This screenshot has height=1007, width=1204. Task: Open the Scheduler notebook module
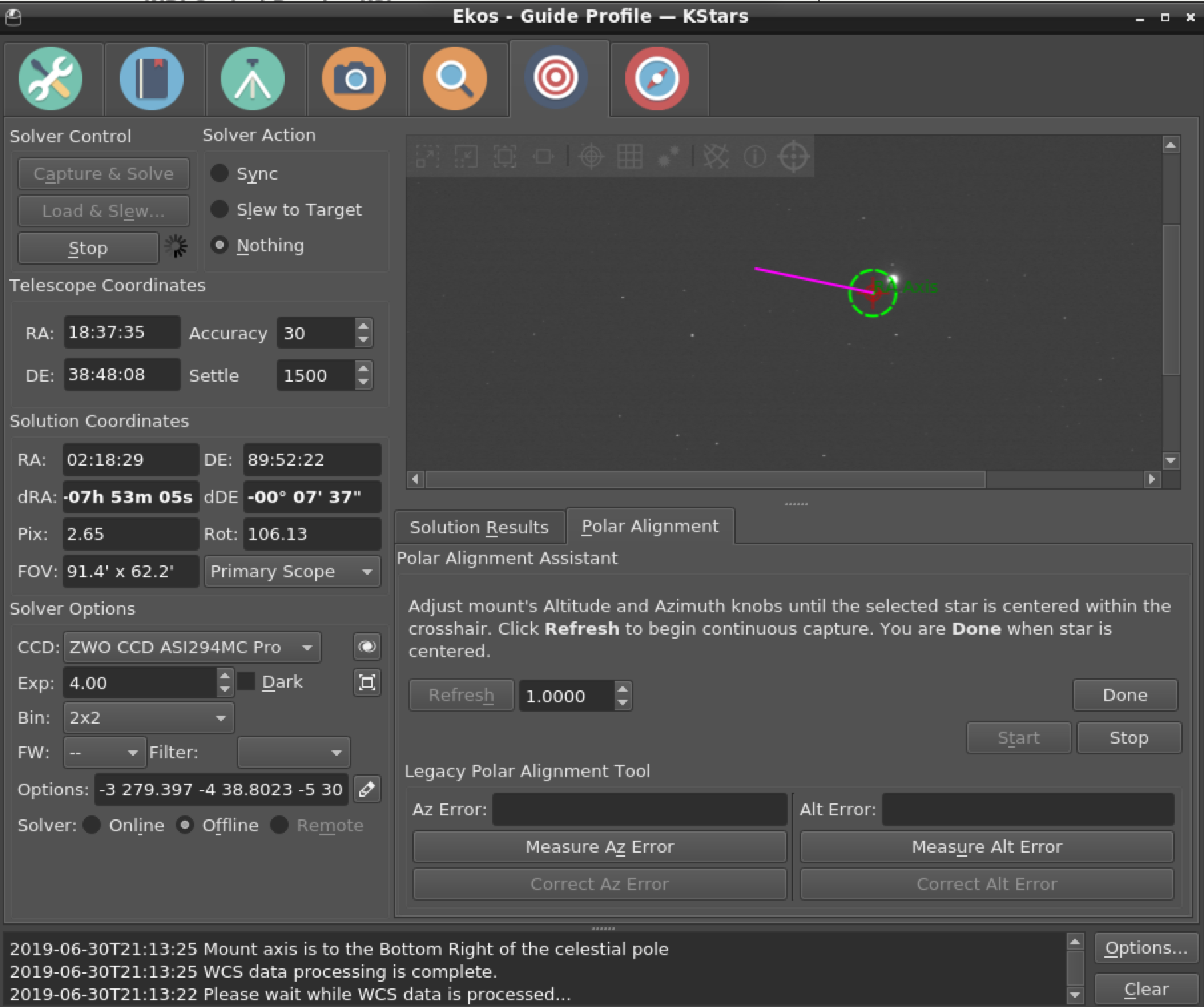click(x=152, y=78)
